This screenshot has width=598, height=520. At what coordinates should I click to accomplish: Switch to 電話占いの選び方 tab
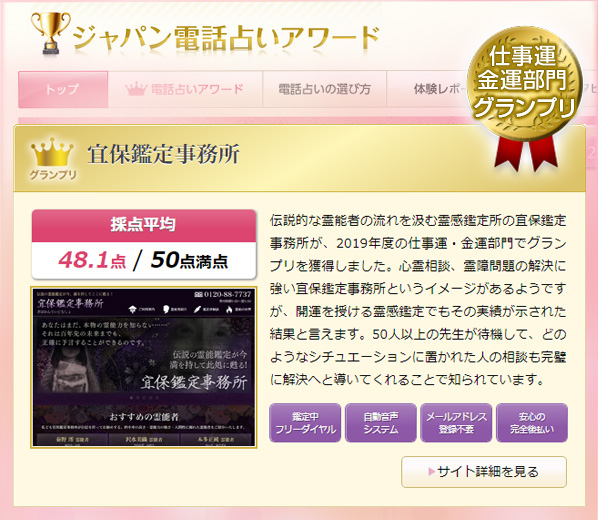[x=324, y=89]
